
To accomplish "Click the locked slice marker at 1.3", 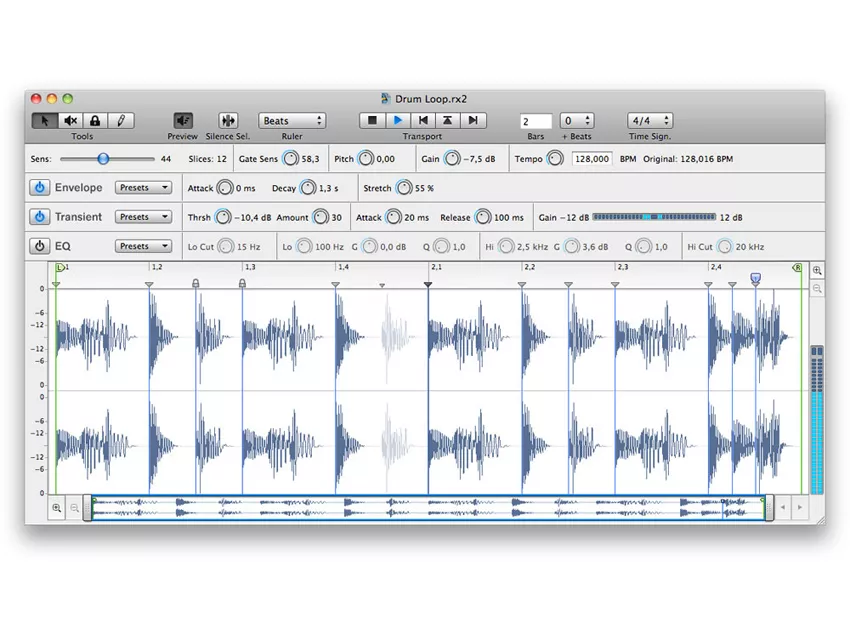I will tap(242, 284).
